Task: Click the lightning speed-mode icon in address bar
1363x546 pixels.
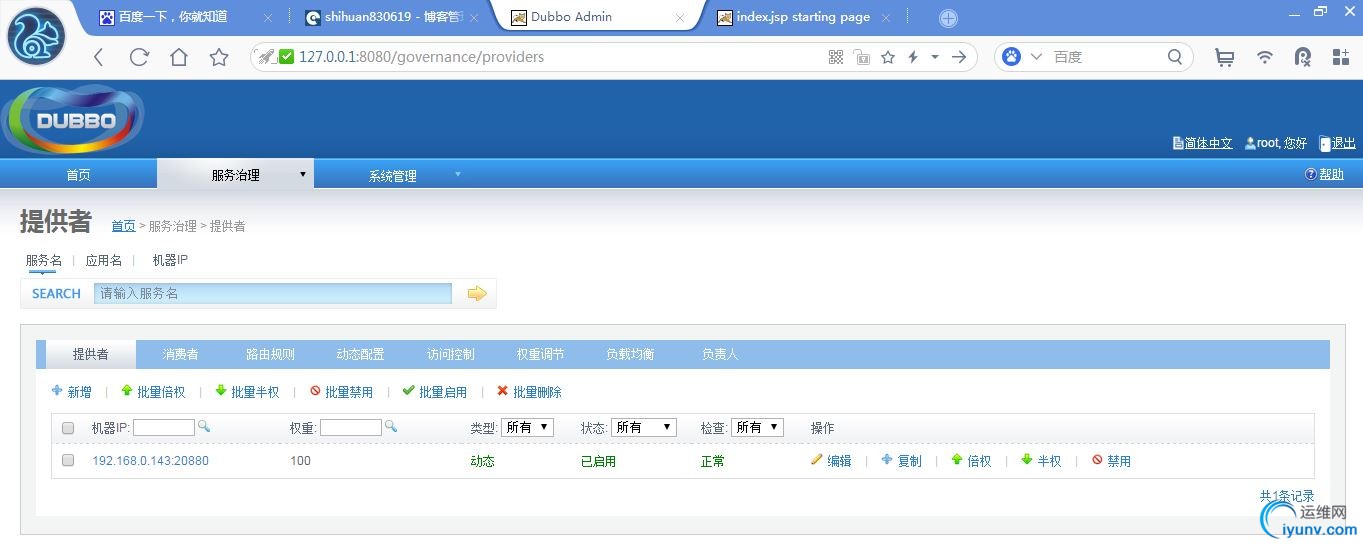Action: tap(913, 57)
